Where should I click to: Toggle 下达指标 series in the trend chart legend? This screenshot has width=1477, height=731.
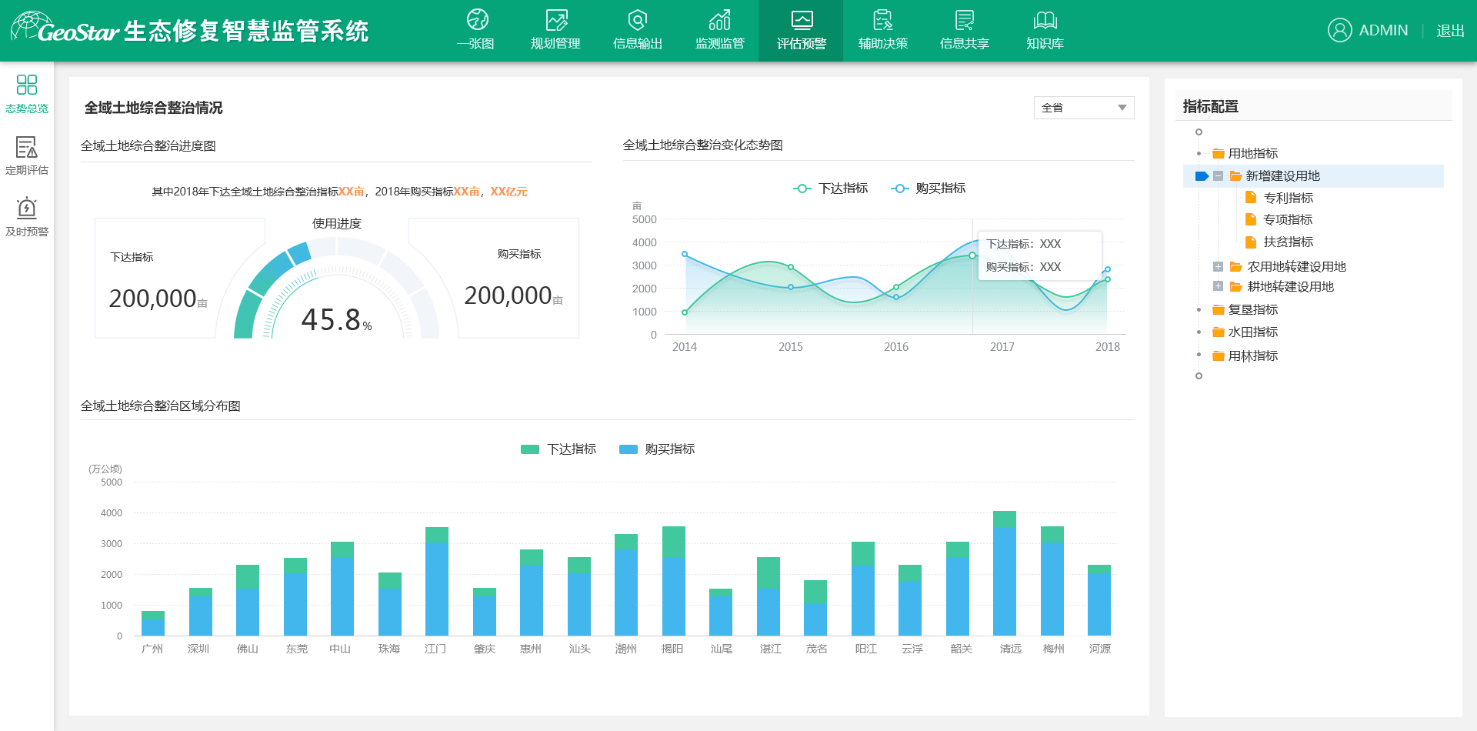pos(830,188)
